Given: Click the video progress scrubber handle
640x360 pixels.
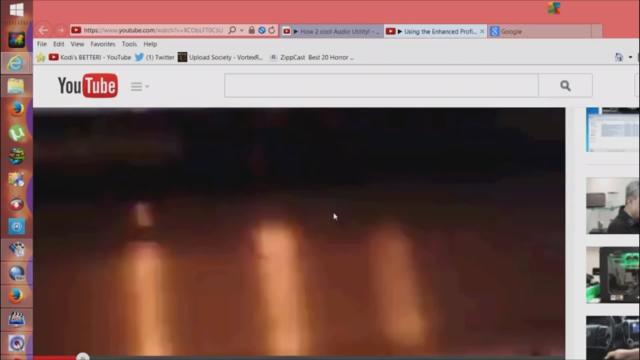Looking at the screenshot, I should tap(83, 357).
